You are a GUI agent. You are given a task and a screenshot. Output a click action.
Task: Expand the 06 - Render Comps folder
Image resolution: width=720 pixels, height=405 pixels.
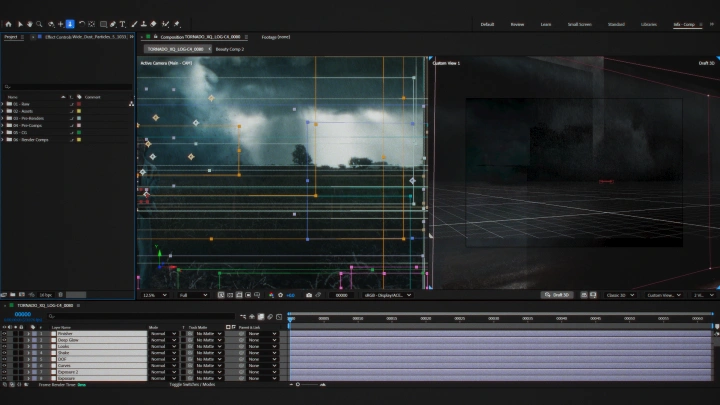(3, 140)
